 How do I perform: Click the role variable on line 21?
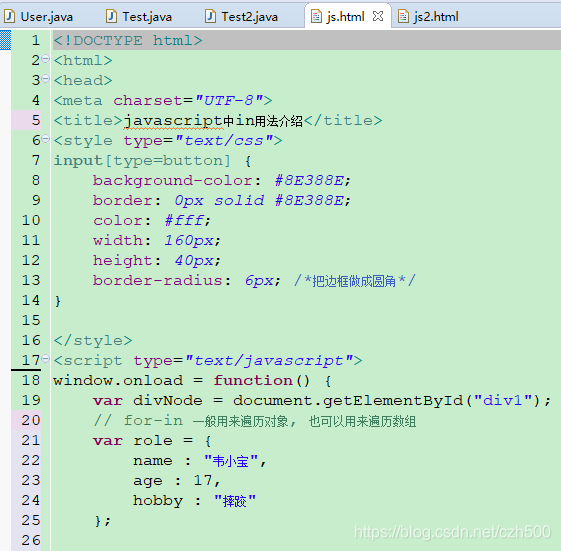153,441
